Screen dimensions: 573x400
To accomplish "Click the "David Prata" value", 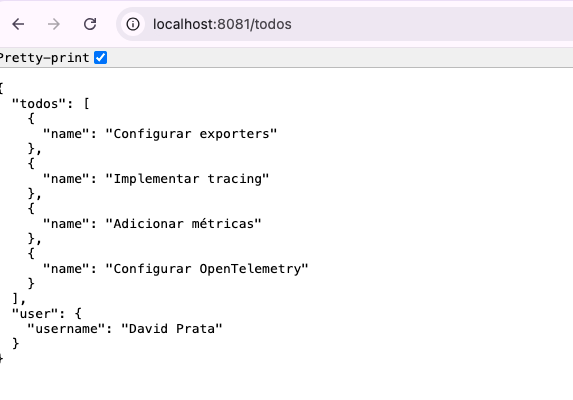I will [x=171, y=329].
